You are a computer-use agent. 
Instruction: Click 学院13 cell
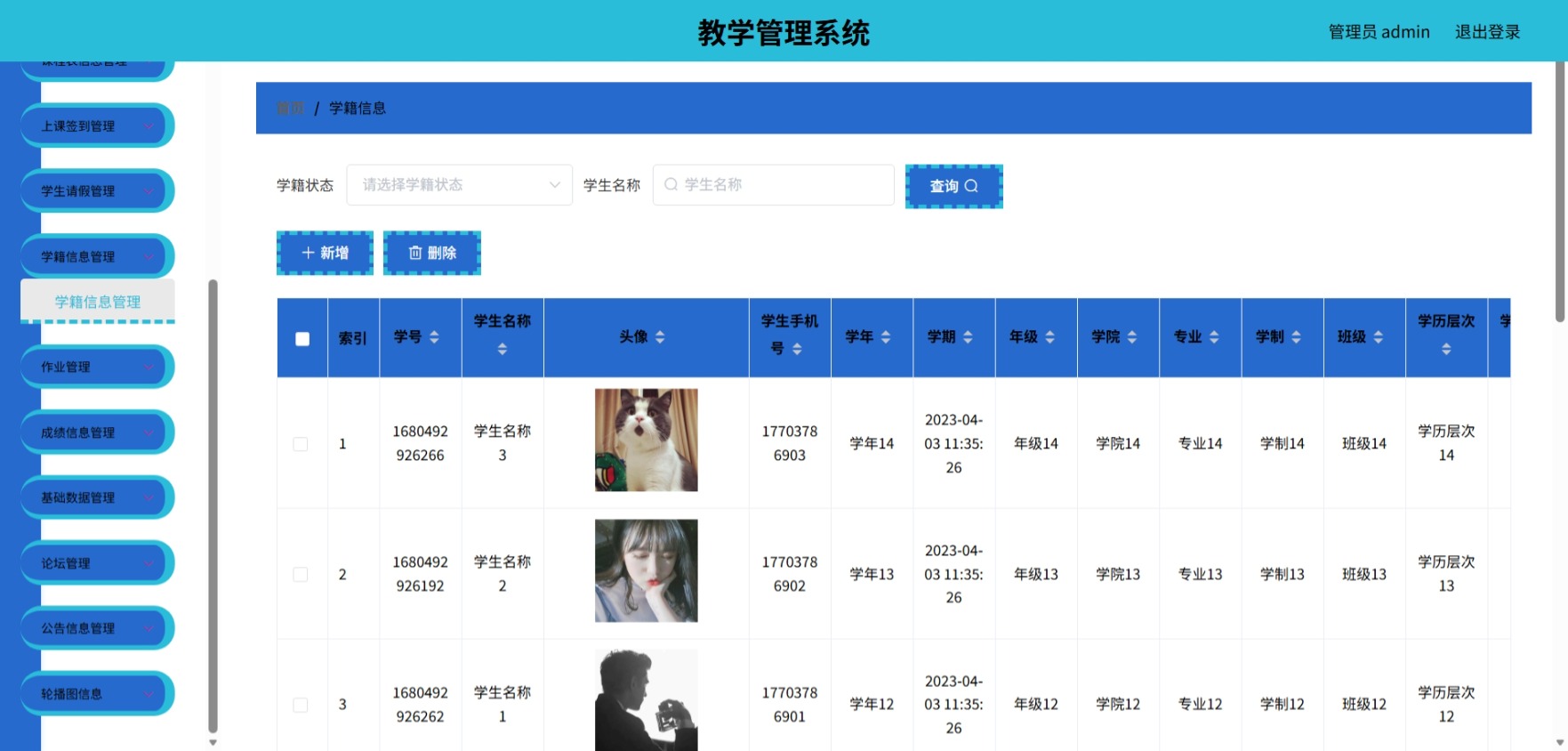[1118, 574]
